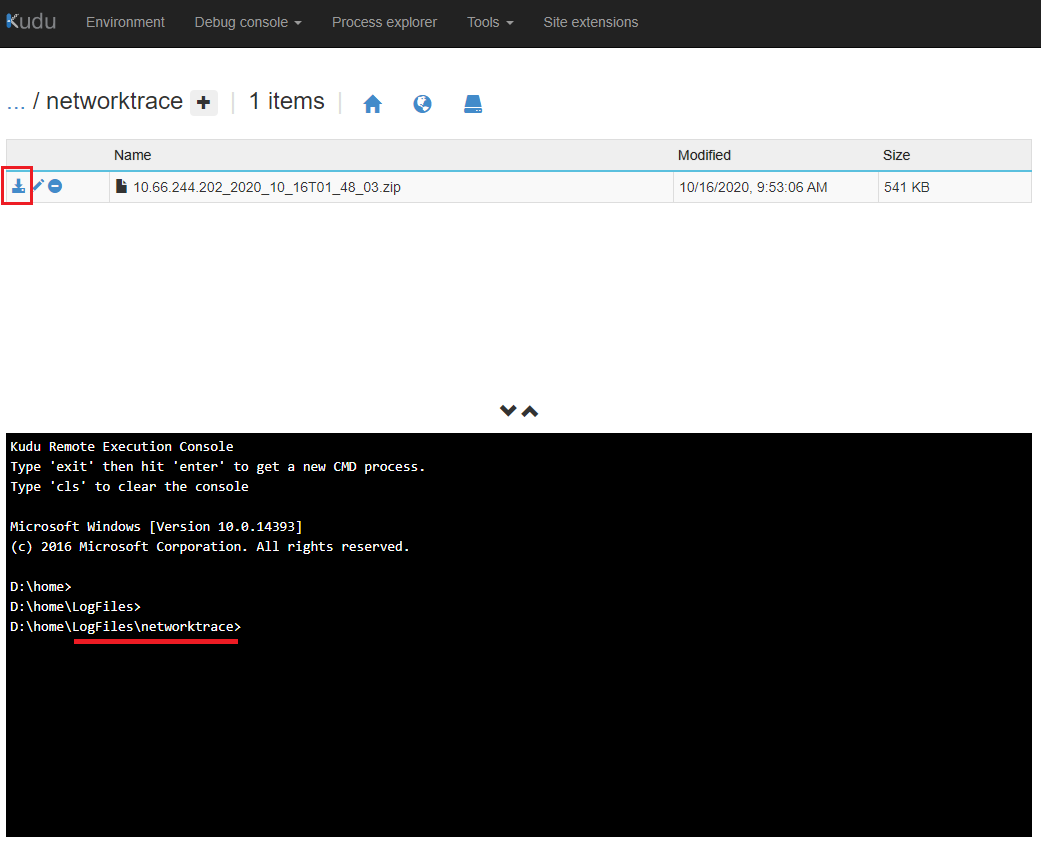Click the plus icon to add new item
Viewport: 1041px width, 844px height.
(x=204, y=102)
